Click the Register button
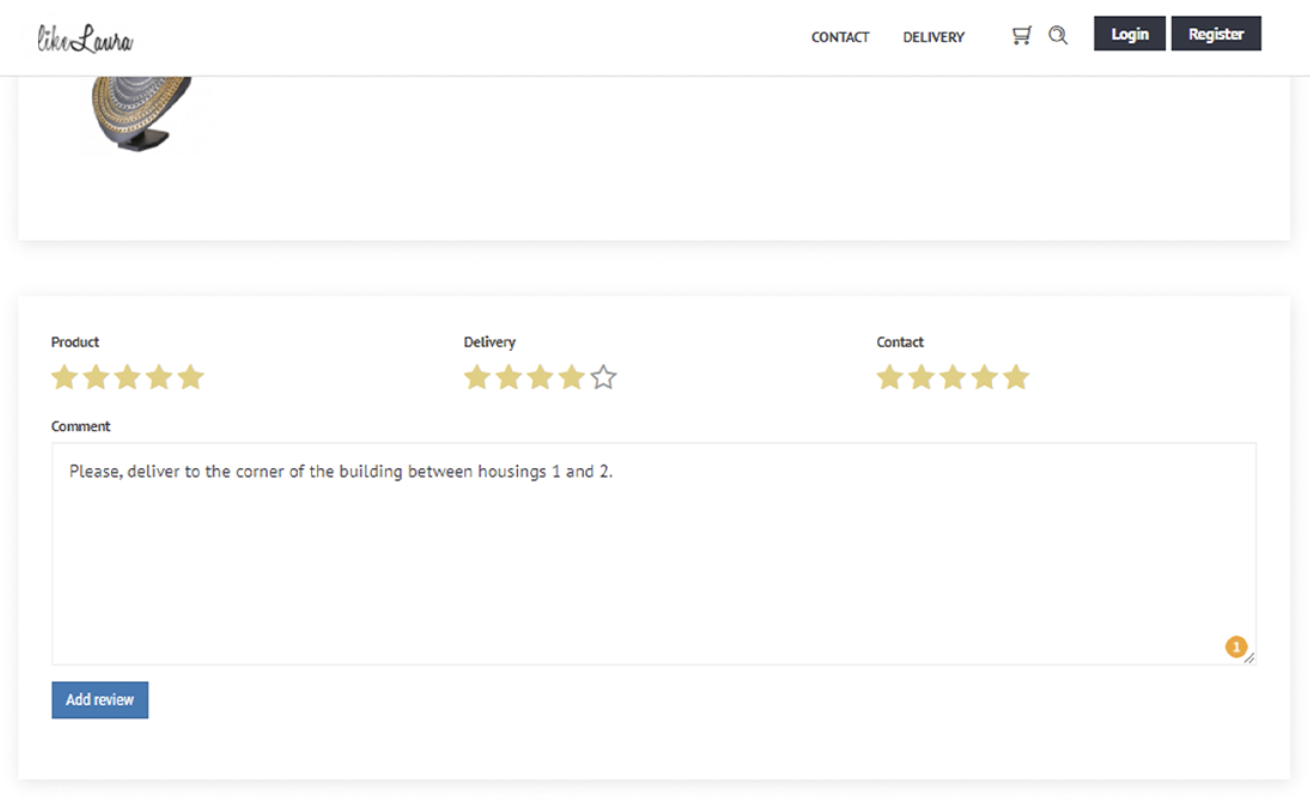The height and width of the screenshot is (808, 1310). click(x=1215, y=34)
